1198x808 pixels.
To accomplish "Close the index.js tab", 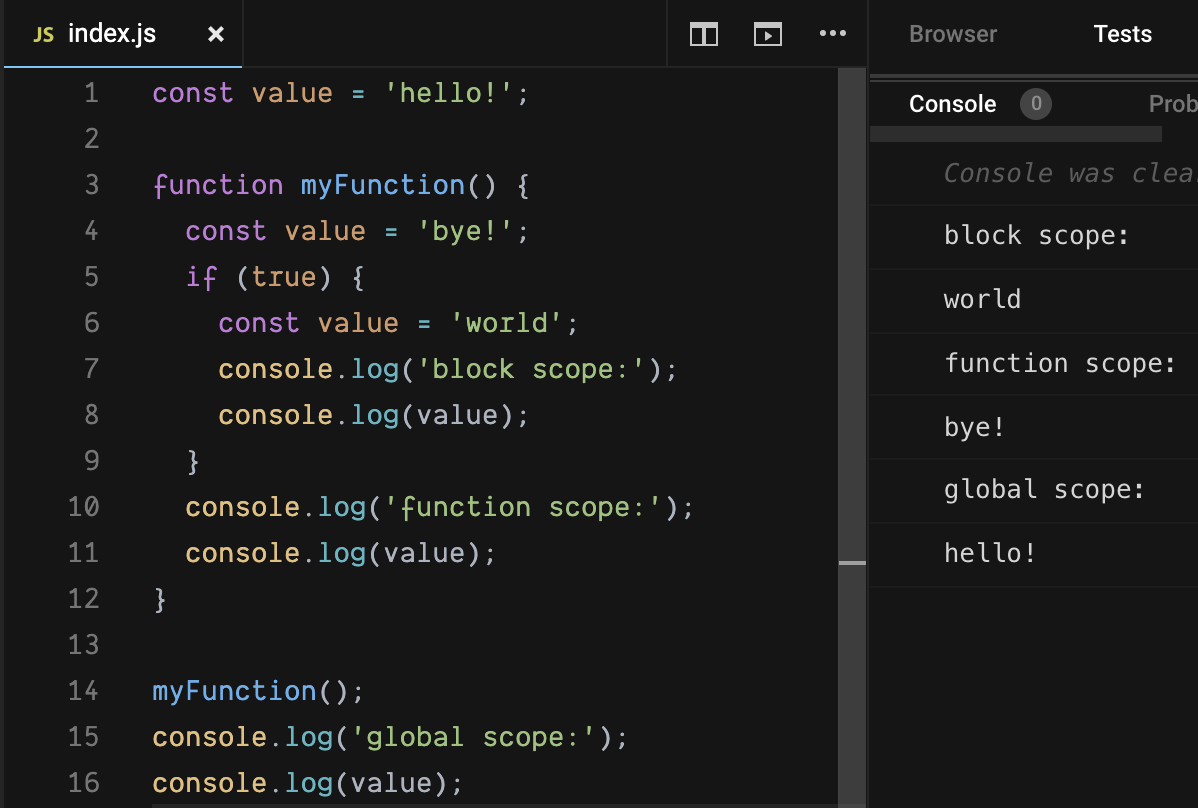I will click(x=216, y=34).
